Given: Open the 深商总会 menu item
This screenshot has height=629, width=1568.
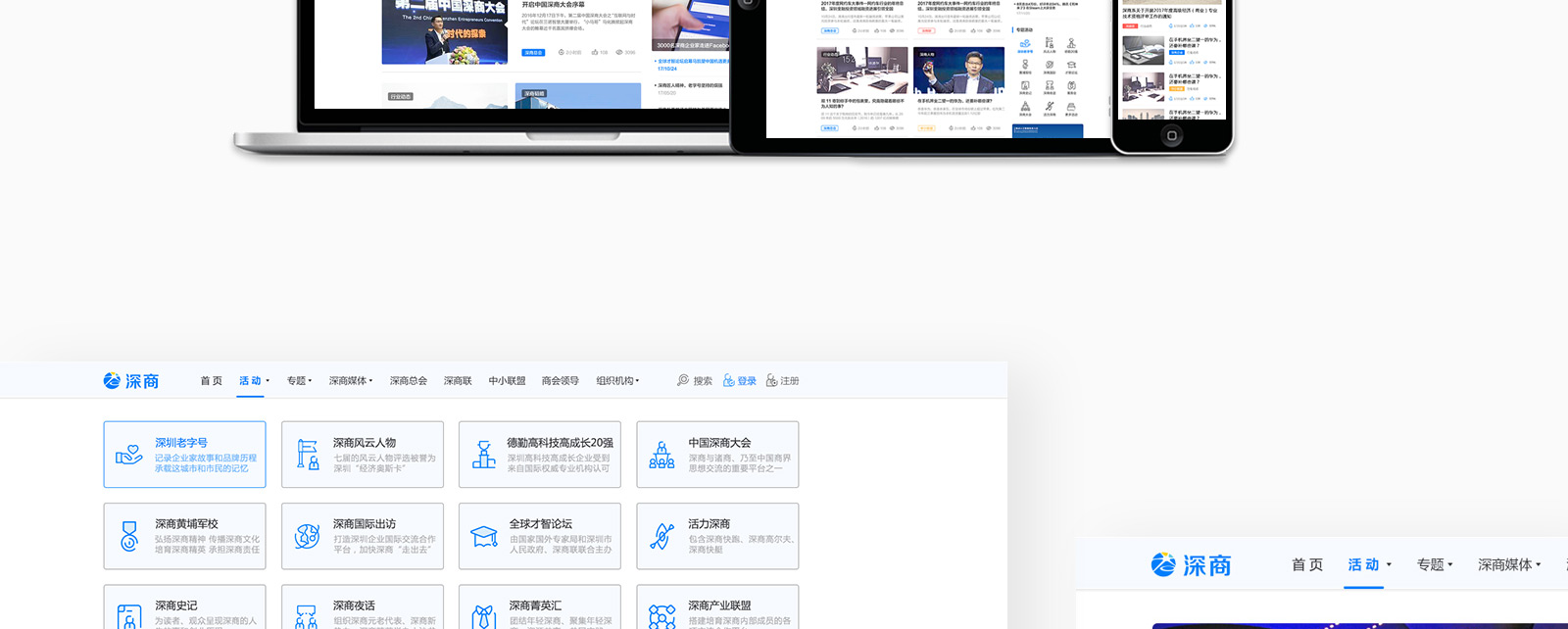Looking at the screenshot, I should point(409,381).
